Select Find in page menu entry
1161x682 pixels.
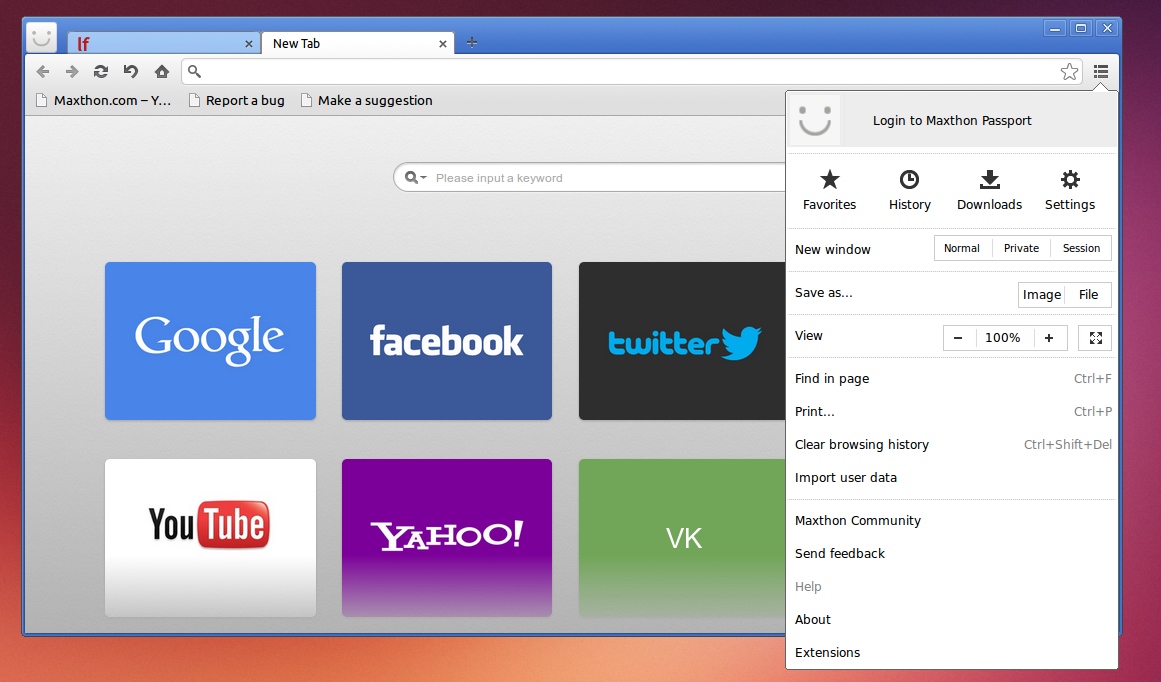click(952, 378)
